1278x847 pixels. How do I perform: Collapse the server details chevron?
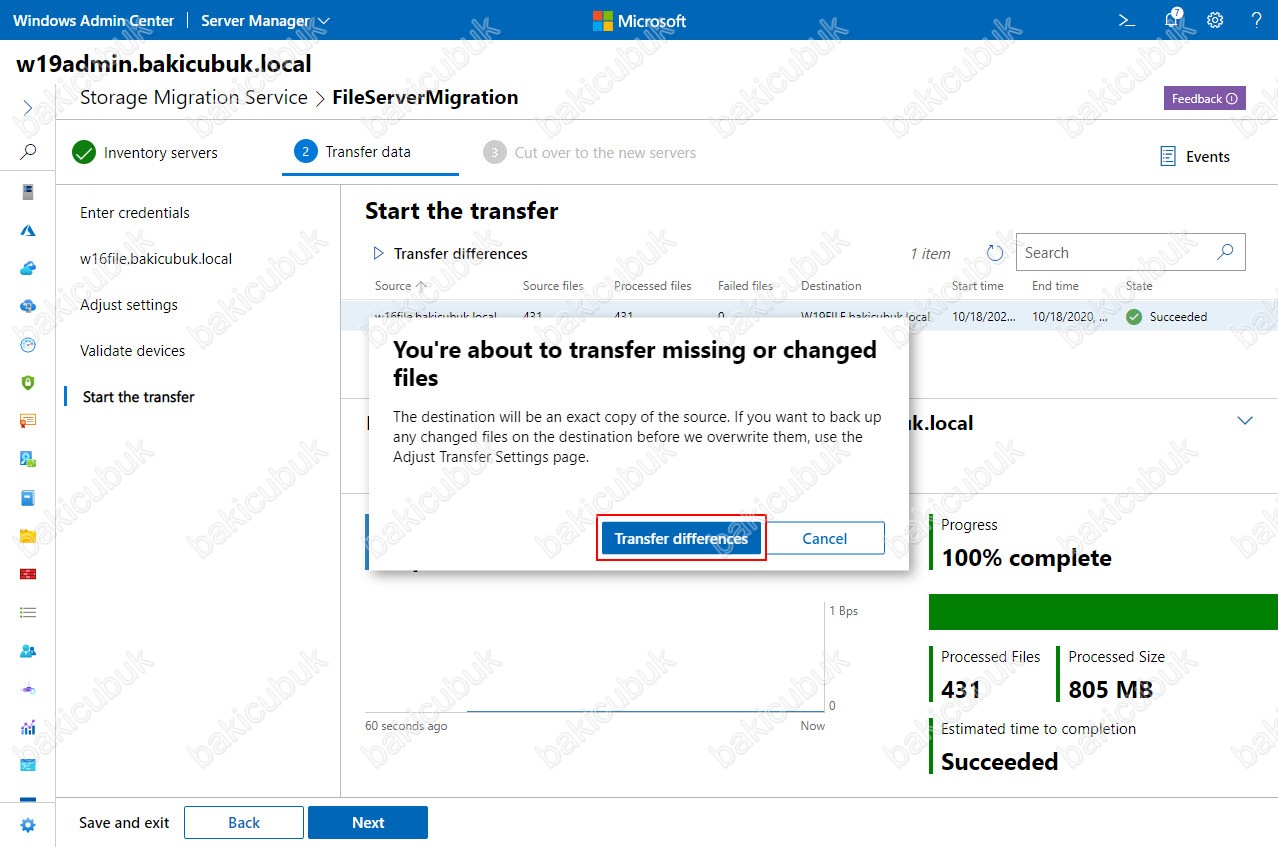point(1245,420)
